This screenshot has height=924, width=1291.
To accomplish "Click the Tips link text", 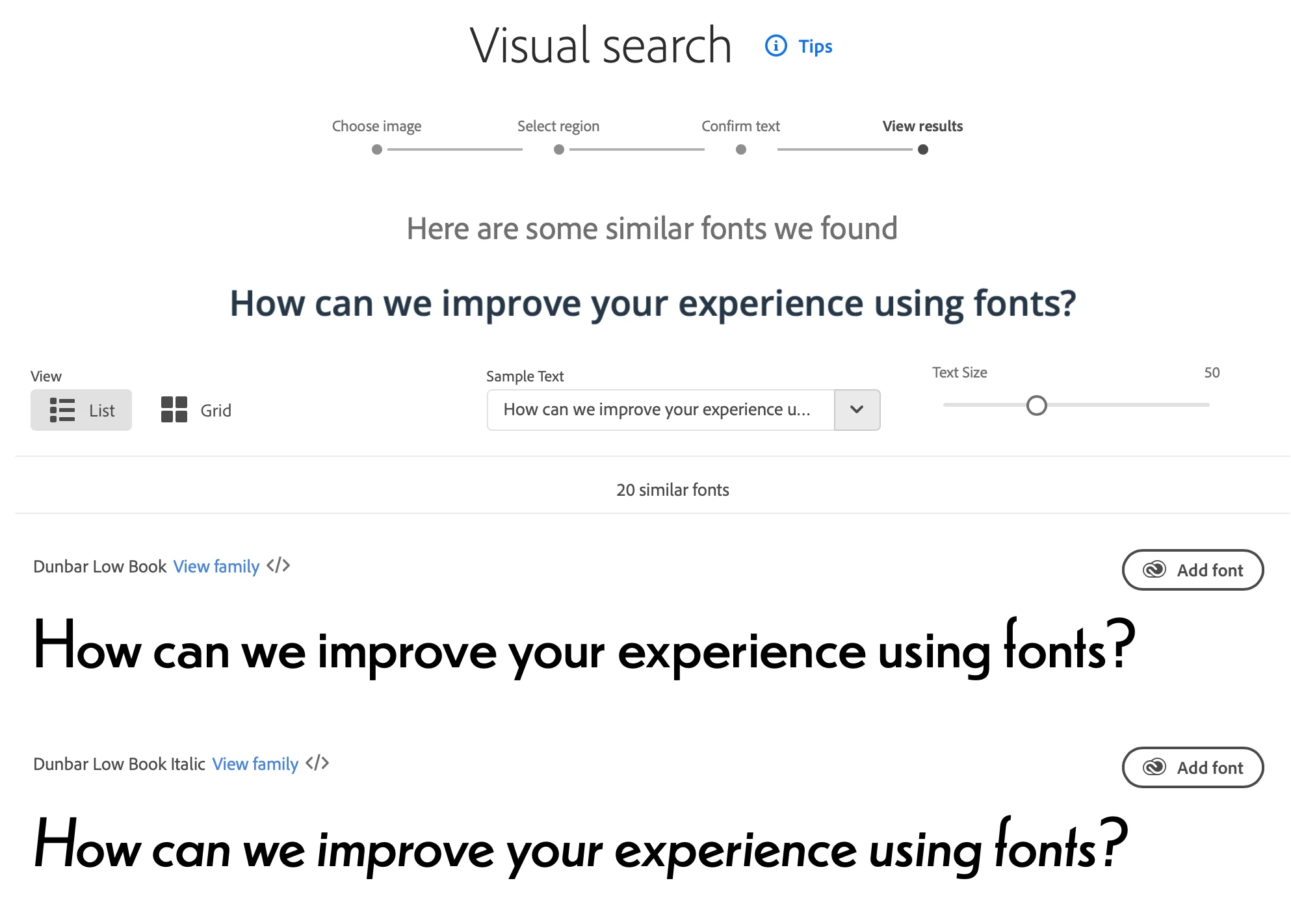I will tap(815, 46).
